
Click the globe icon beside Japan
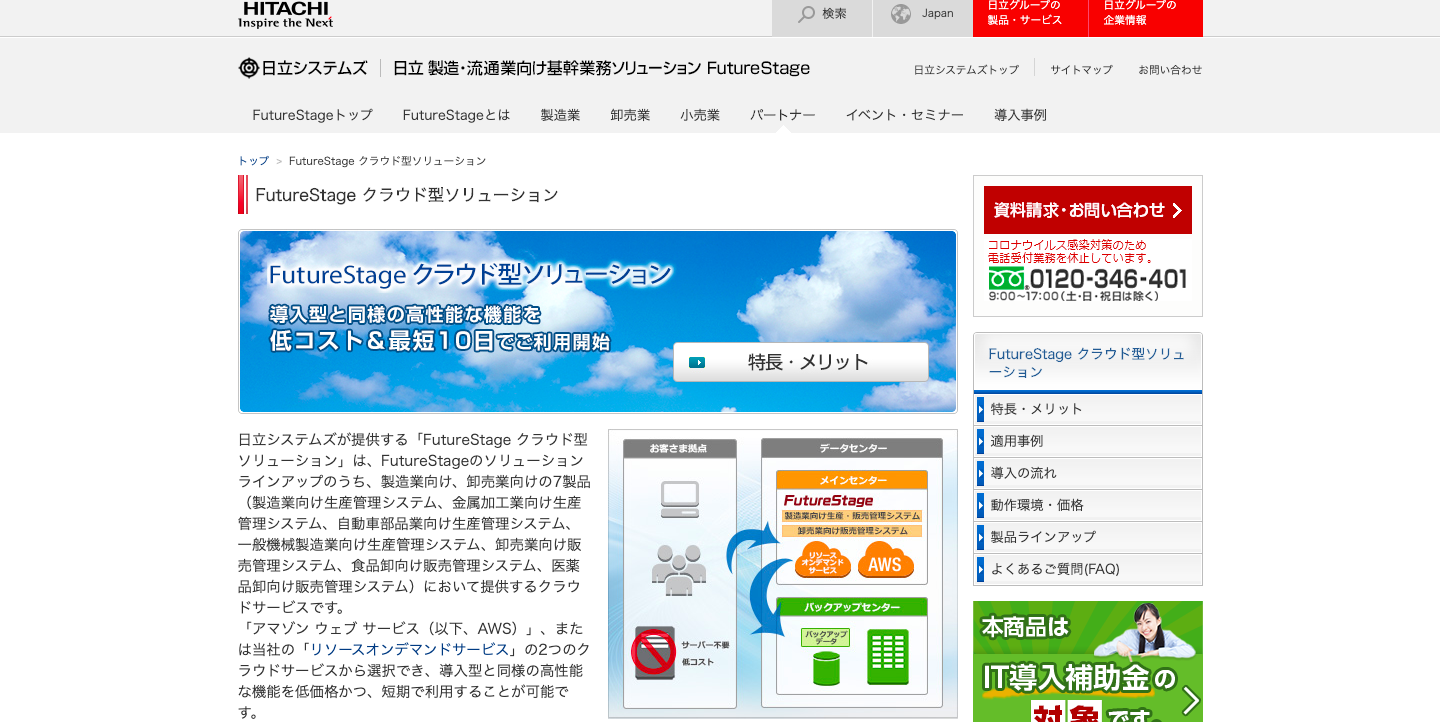(901, 14)
